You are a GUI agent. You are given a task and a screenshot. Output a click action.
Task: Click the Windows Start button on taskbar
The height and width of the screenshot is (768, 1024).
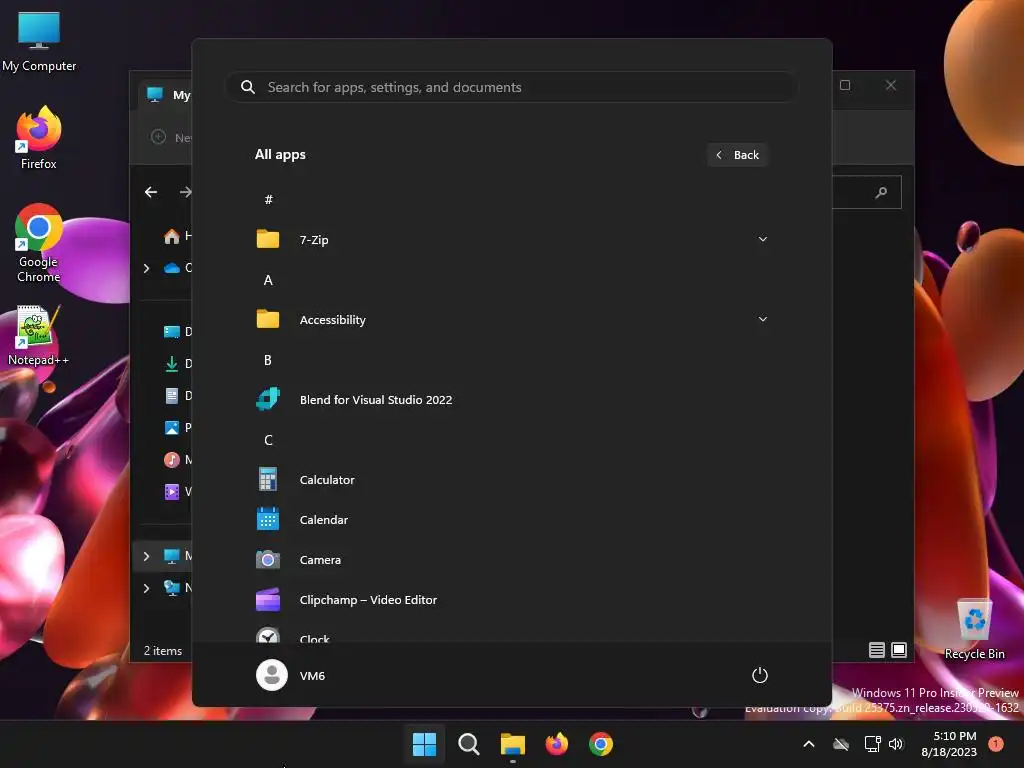click(x=424, y=744)
